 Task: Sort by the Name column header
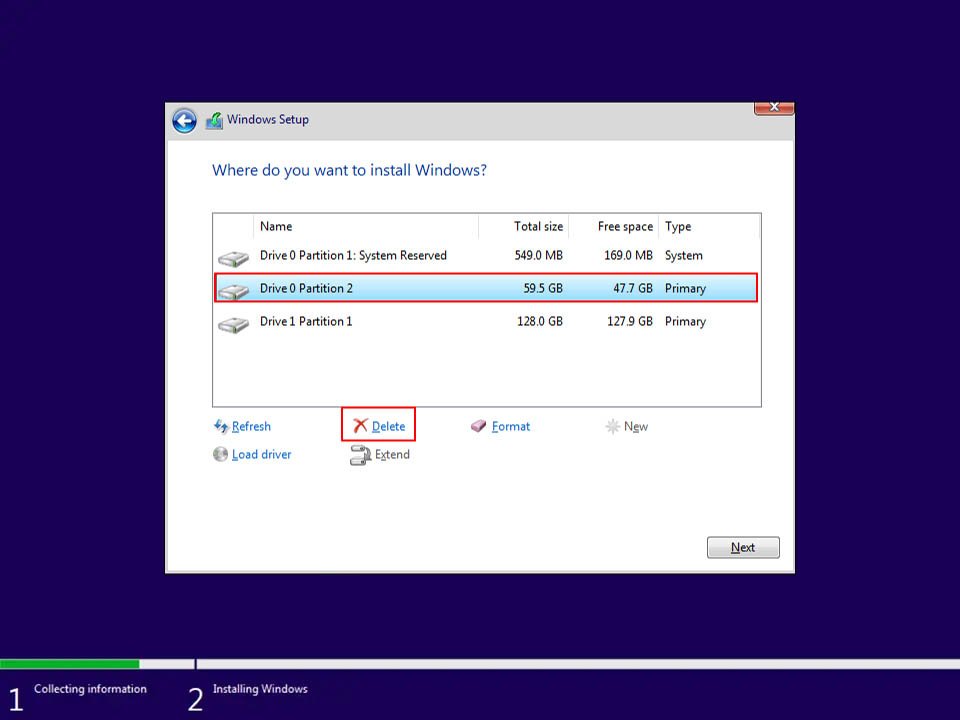coord(366,227)
